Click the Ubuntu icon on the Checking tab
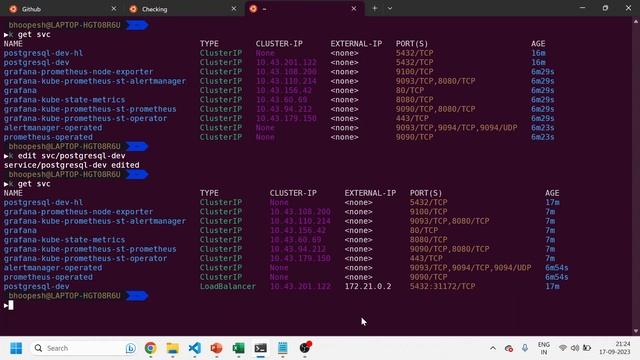The image size is (640, 360). [133, 9]
